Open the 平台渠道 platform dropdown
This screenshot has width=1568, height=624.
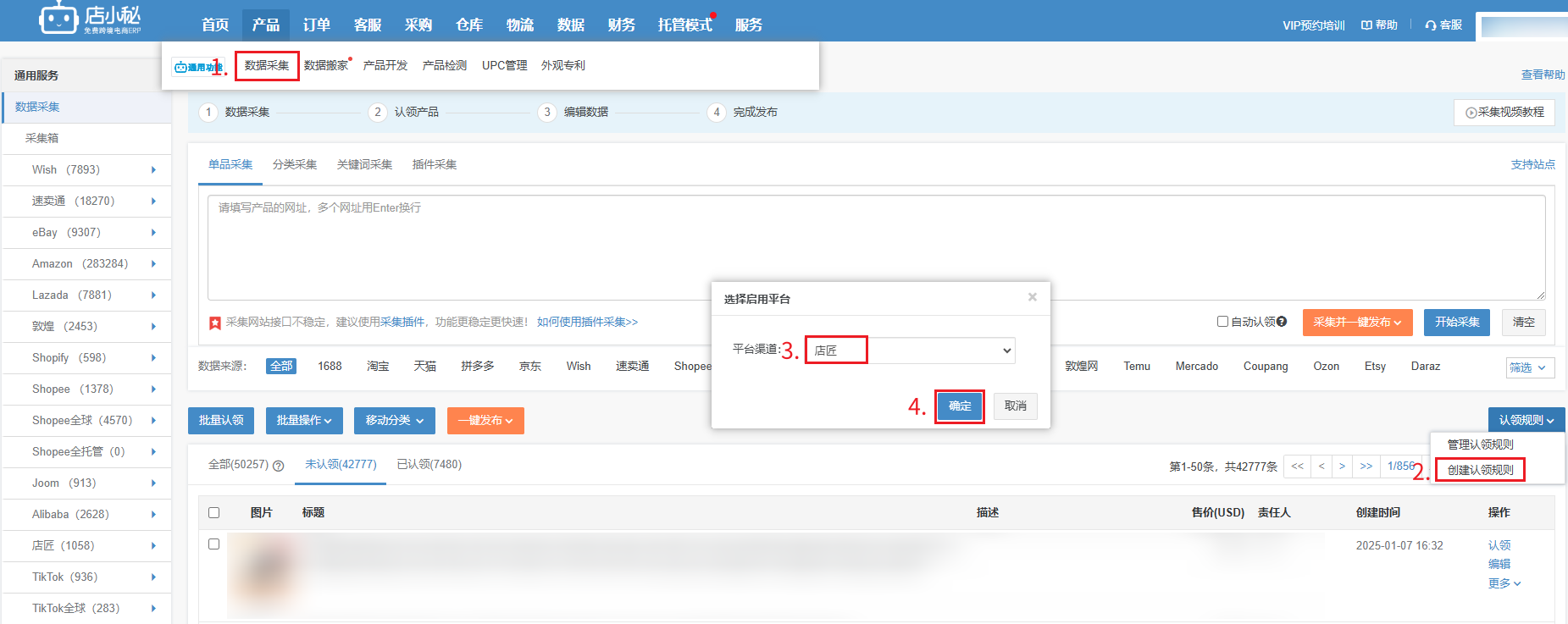[x=910, y=351]
